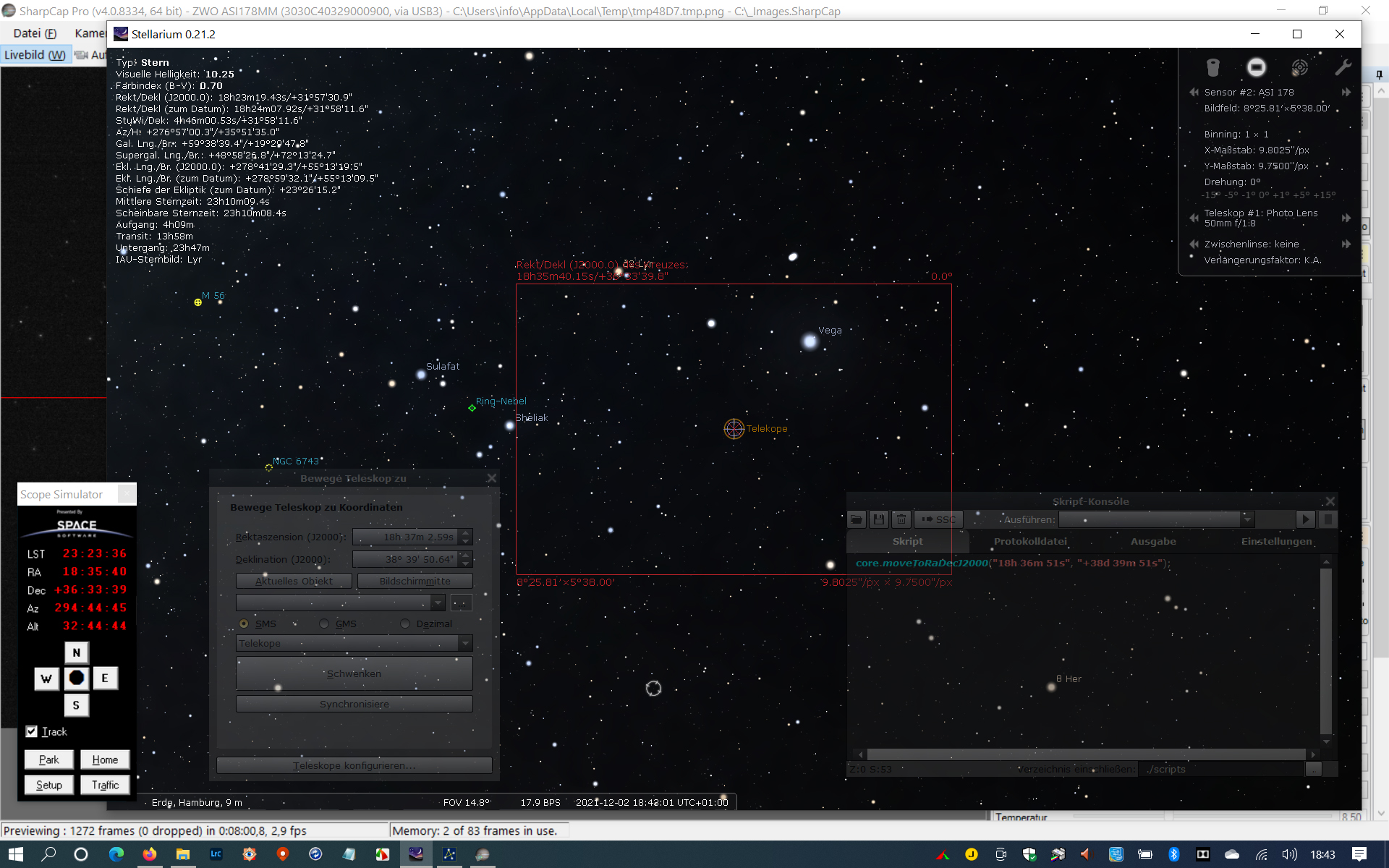
Task: Click Park in Scope Simulator
Action: (x=49, y=759)
